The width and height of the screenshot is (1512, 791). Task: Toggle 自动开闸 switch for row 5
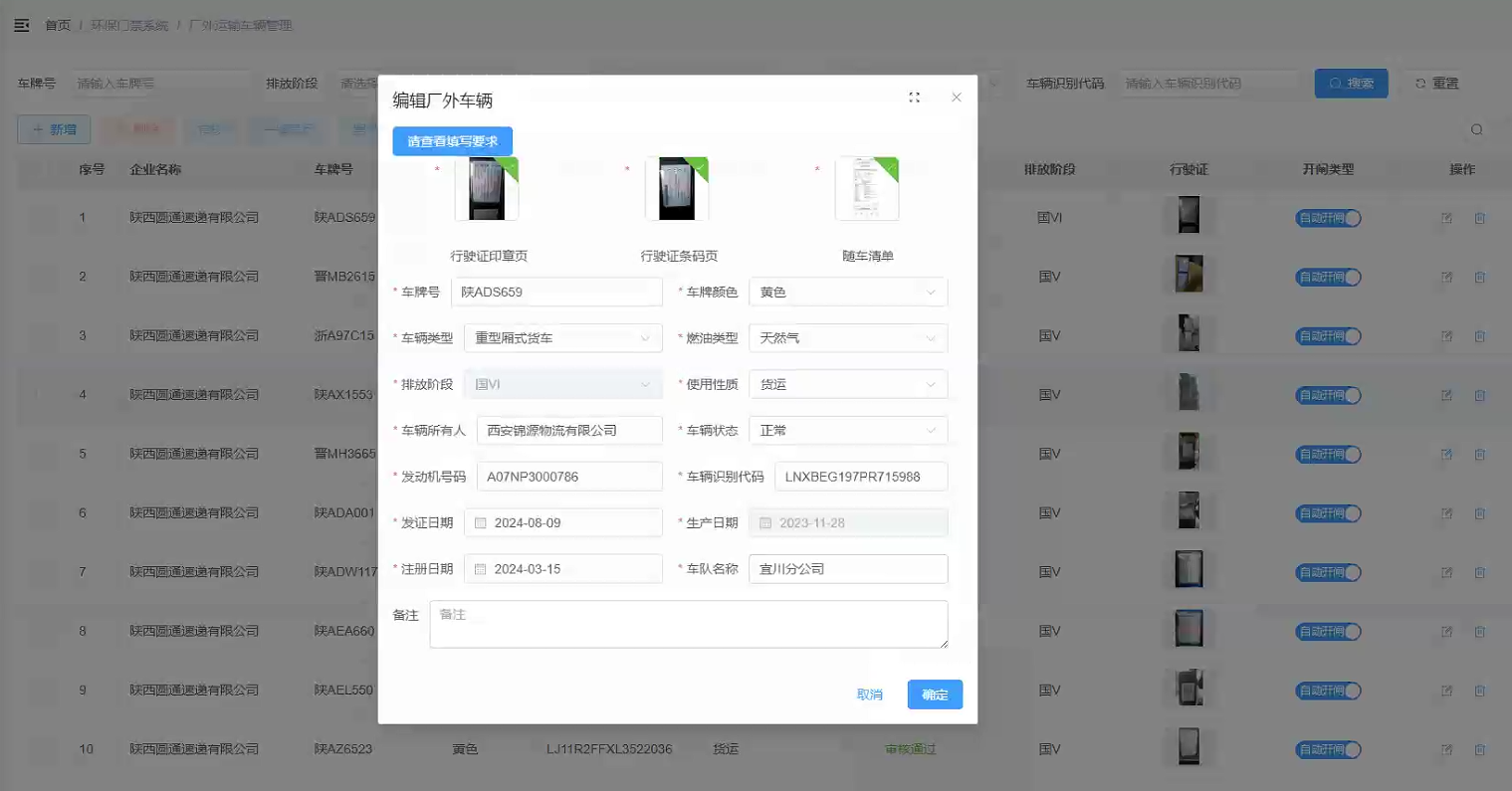pos(1329,454)
